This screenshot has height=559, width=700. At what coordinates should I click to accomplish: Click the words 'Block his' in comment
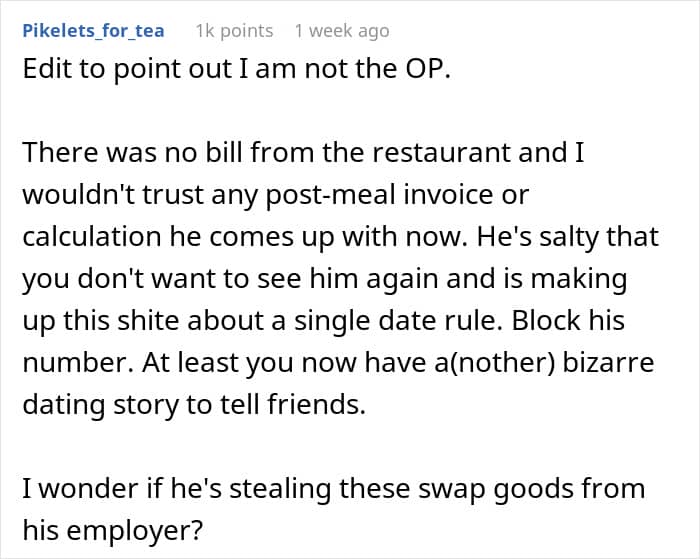coord(568,321)
